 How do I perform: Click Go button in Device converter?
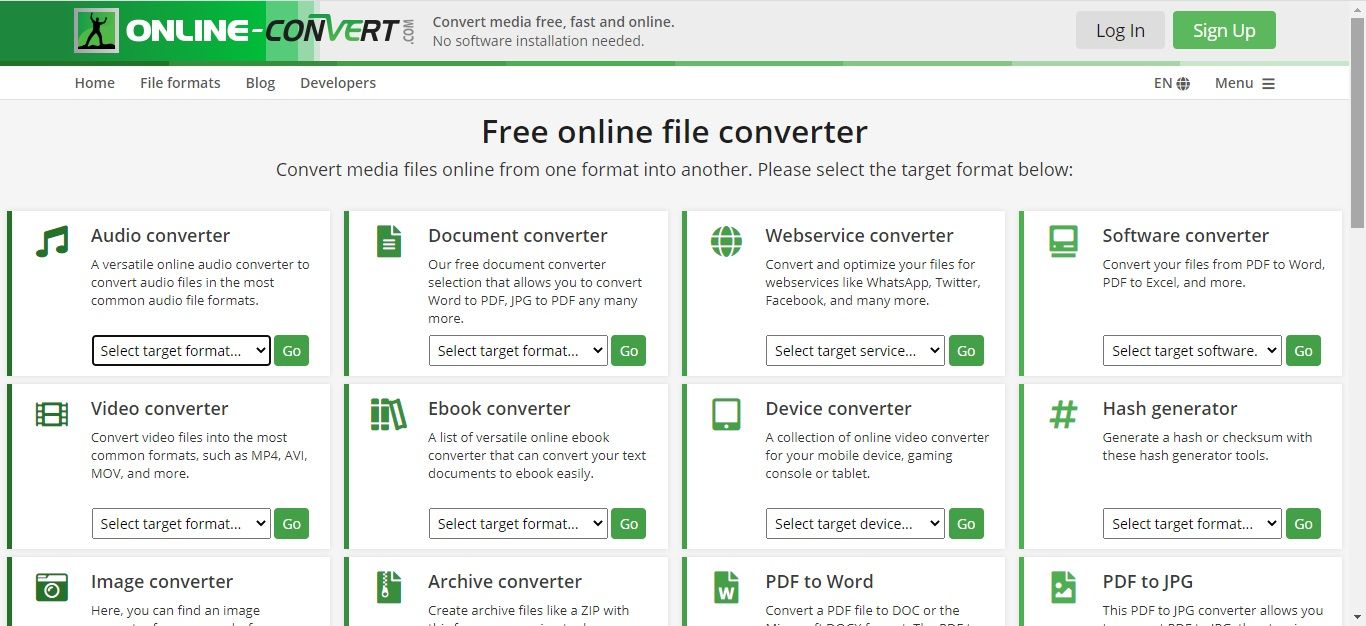tap(965, 524)
